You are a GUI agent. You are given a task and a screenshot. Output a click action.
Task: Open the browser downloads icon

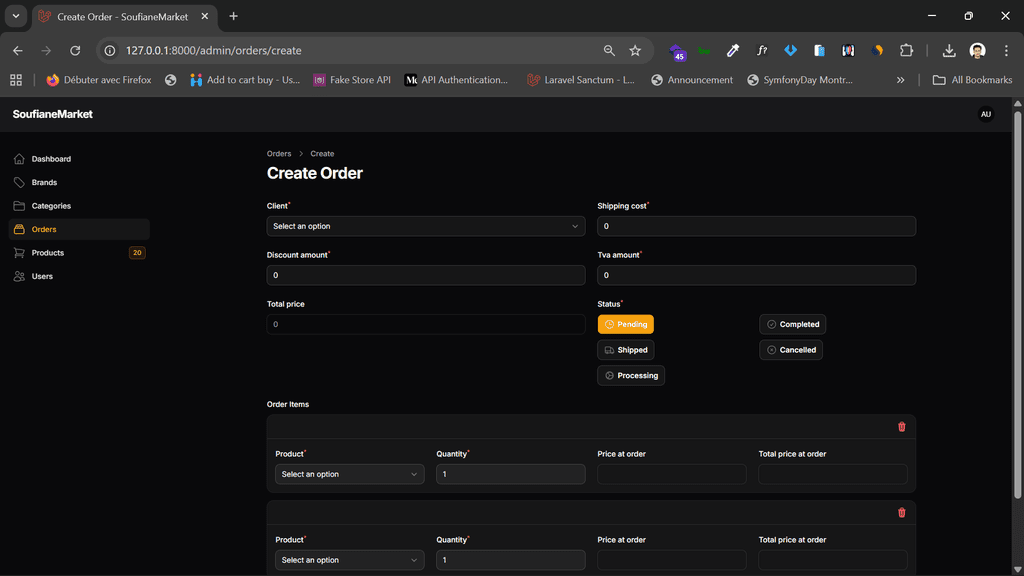click(948, 50)
